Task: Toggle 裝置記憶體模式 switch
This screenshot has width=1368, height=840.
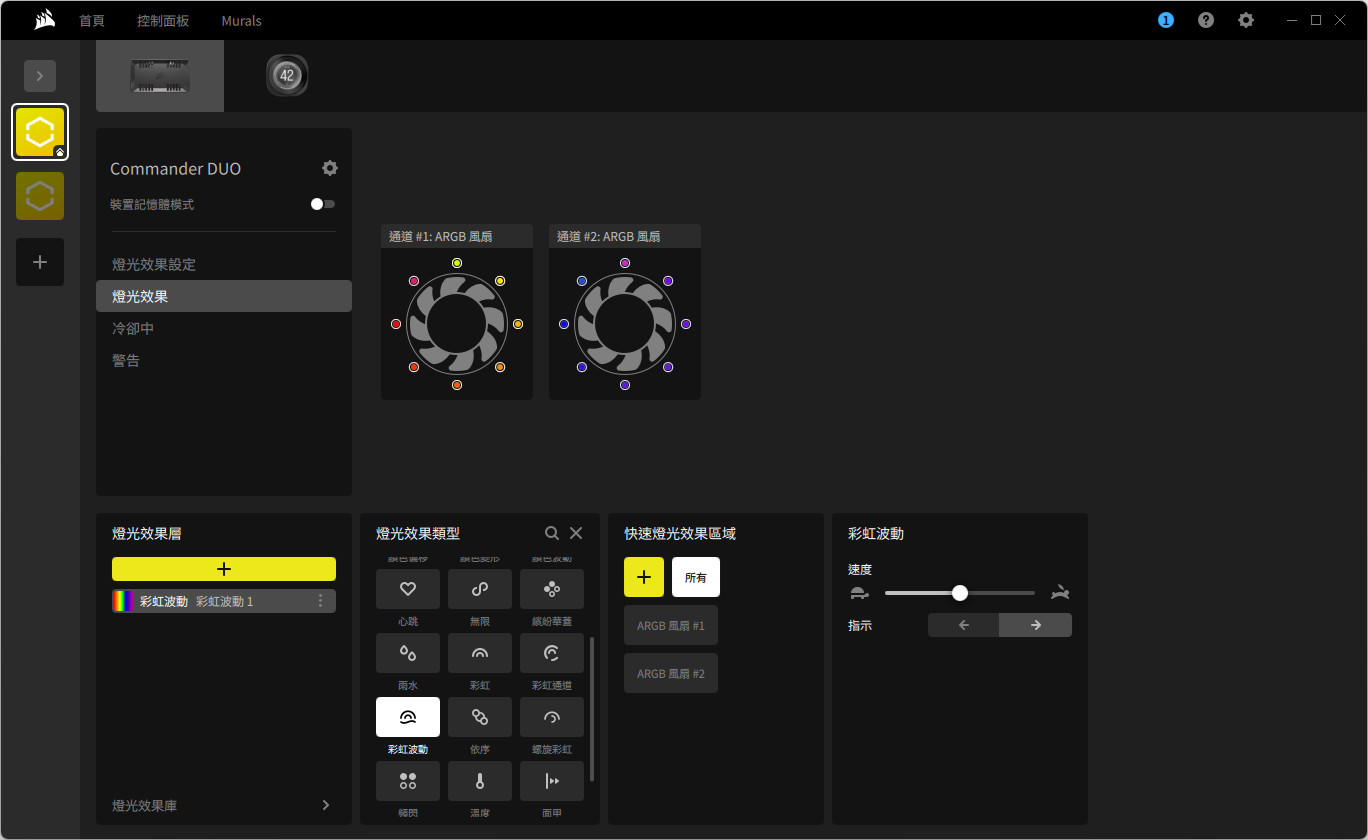Action: (322, 204)
